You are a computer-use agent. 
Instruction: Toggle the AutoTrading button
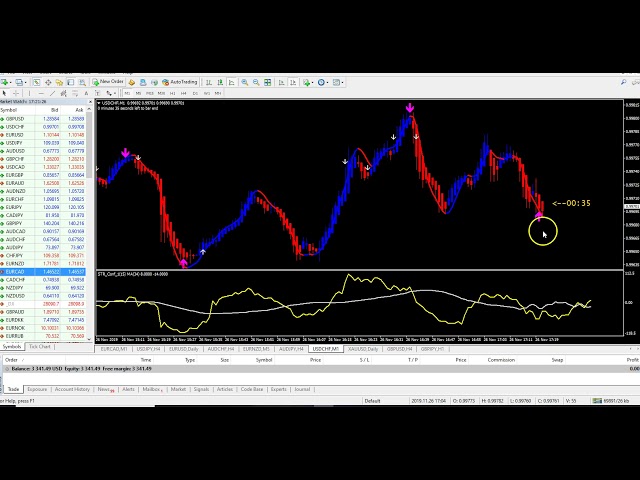[183, 82]
